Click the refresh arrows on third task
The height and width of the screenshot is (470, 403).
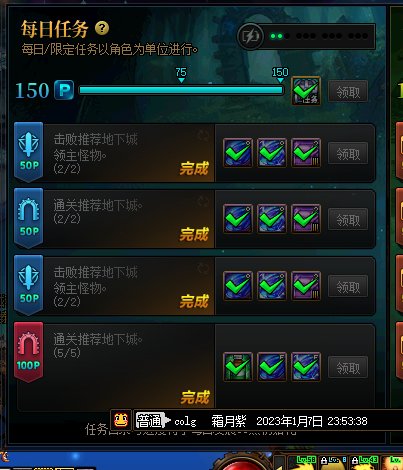pos(203,268)
